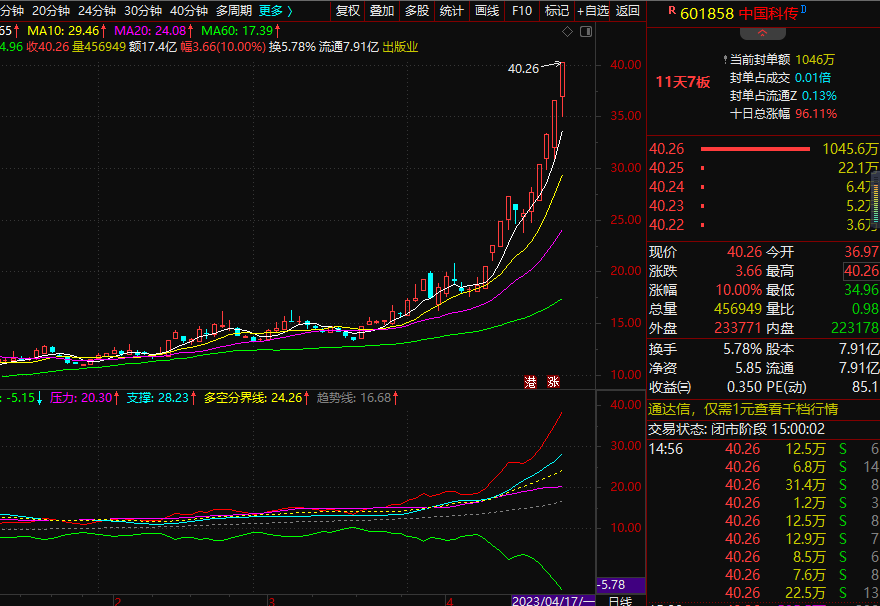
Task: Toggle 复权 price adjustment
Action: click(x=347, y=11)
